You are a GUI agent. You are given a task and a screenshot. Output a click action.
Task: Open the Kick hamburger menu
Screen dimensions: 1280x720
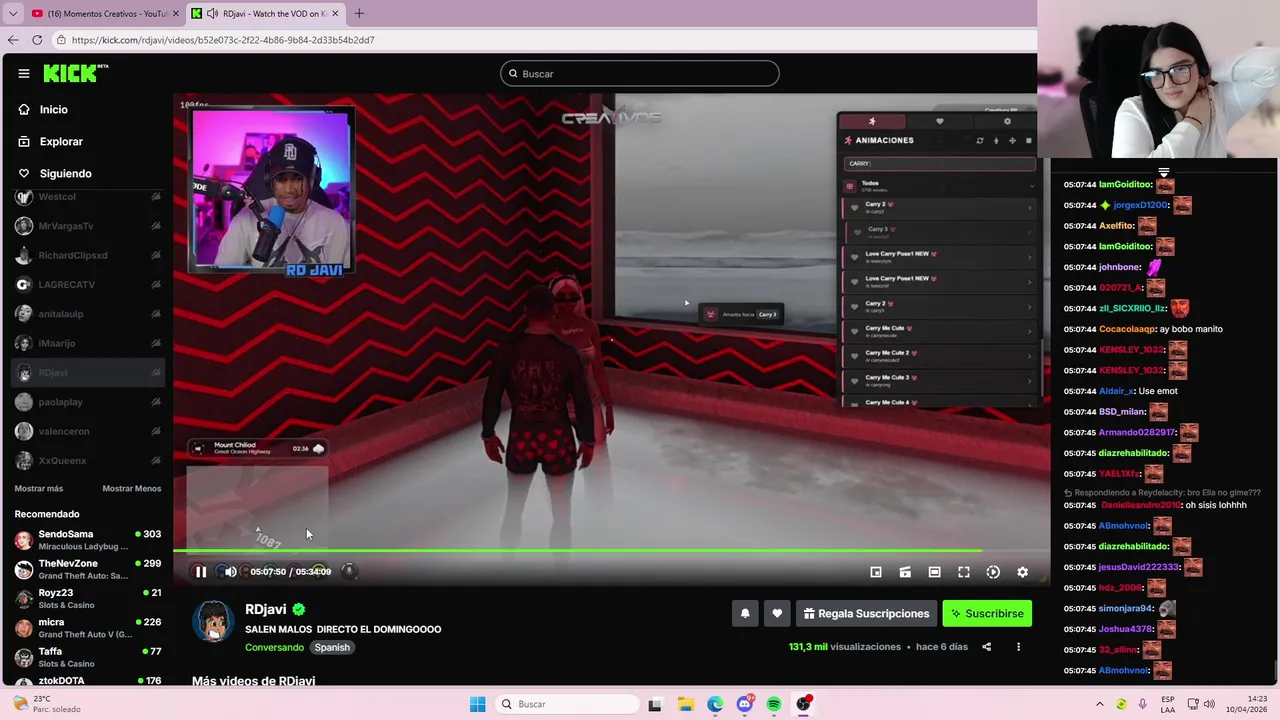coord(24,73)
